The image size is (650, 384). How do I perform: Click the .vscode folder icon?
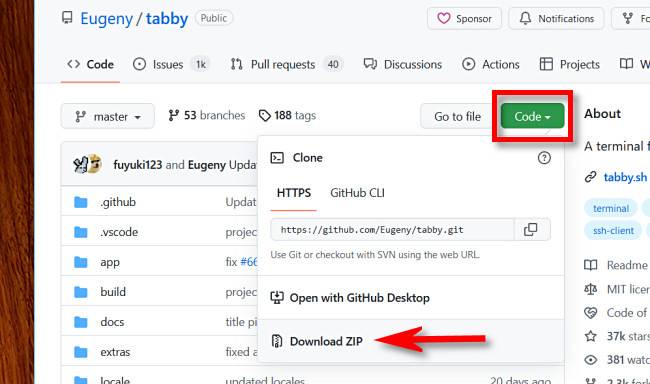(80, 232)
